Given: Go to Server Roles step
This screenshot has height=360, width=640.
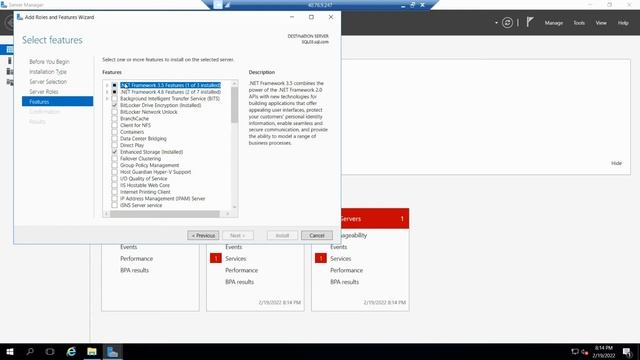Looking at the screenshot, I should coord(44,91).
